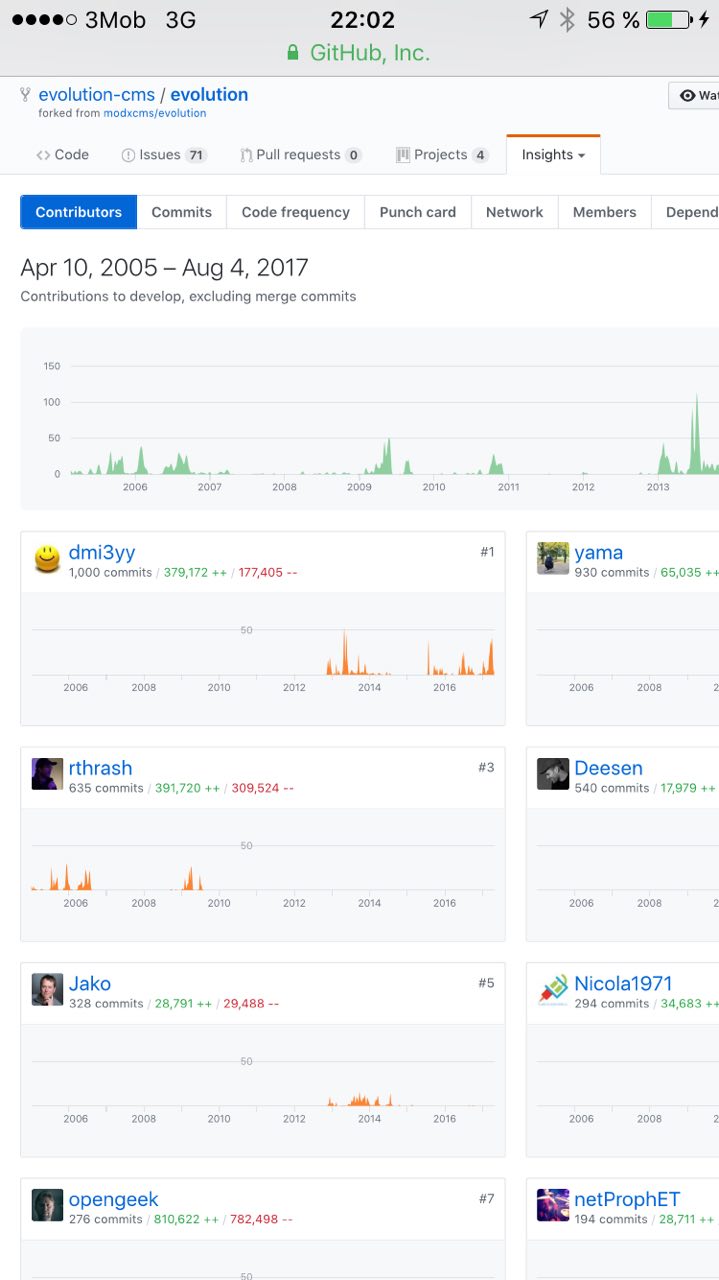Click rthrash's avatar image
Image resolution: width=719 pixels, height=1280 pixels.
pyautogui.click(x=47, y=774)
